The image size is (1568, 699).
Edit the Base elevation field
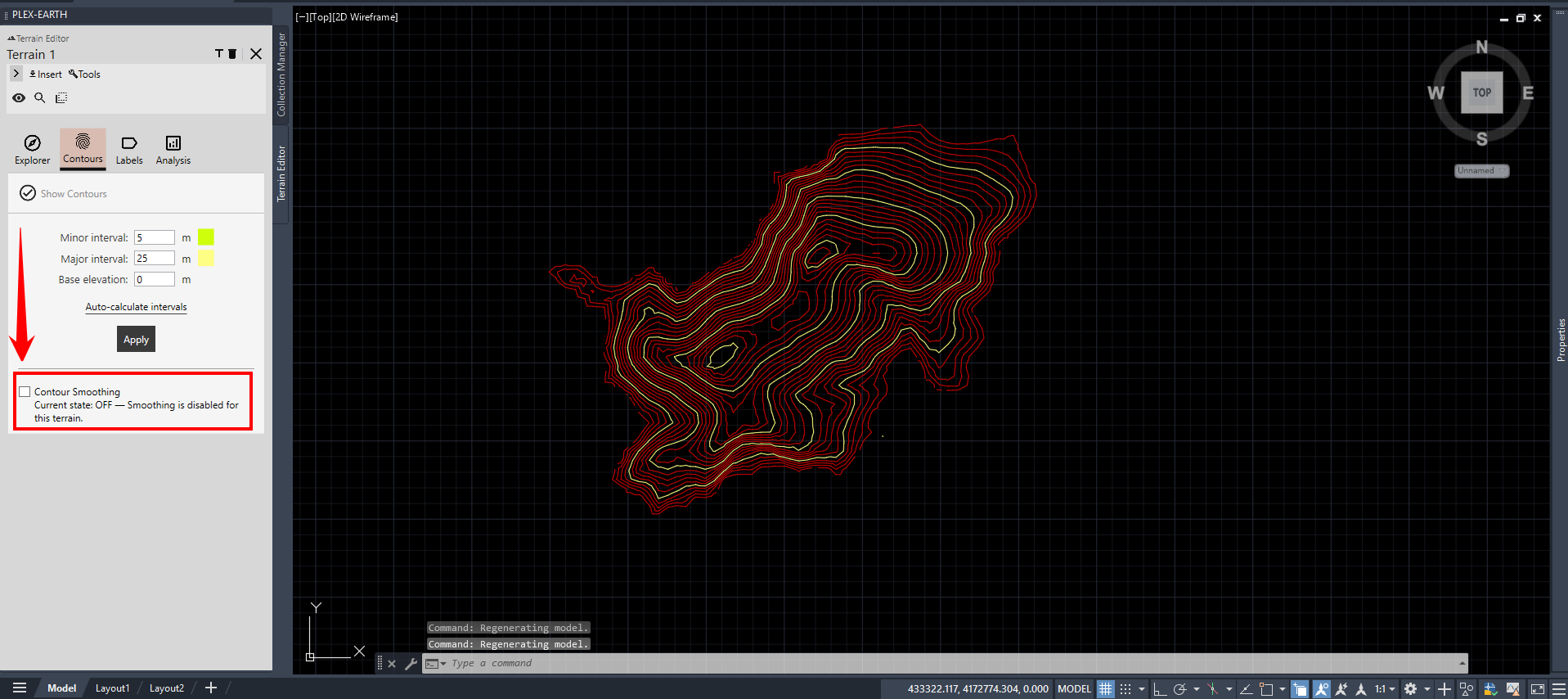coord(155,279)
